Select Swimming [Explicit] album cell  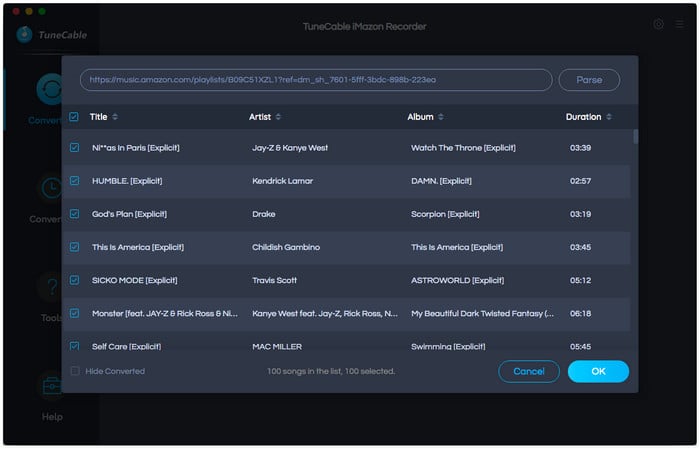click(x=448, y=346)
